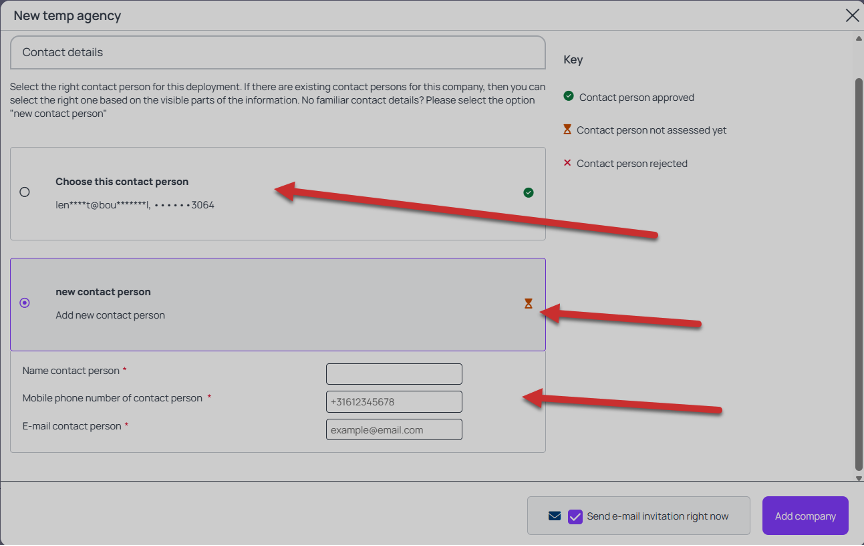Screen dimensions: 864x546
Task: Uncheck 'Send e-mail invitation right now' checkbox
Action: coord(575,516)
